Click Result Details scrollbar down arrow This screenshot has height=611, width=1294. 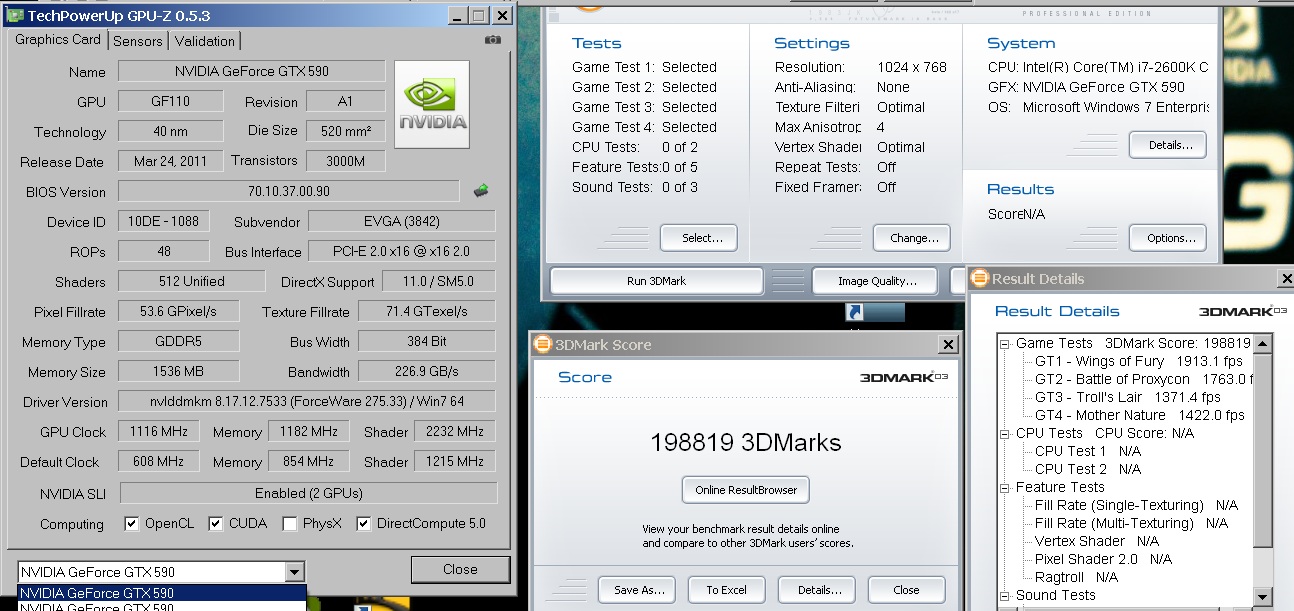click(1263, 598)
